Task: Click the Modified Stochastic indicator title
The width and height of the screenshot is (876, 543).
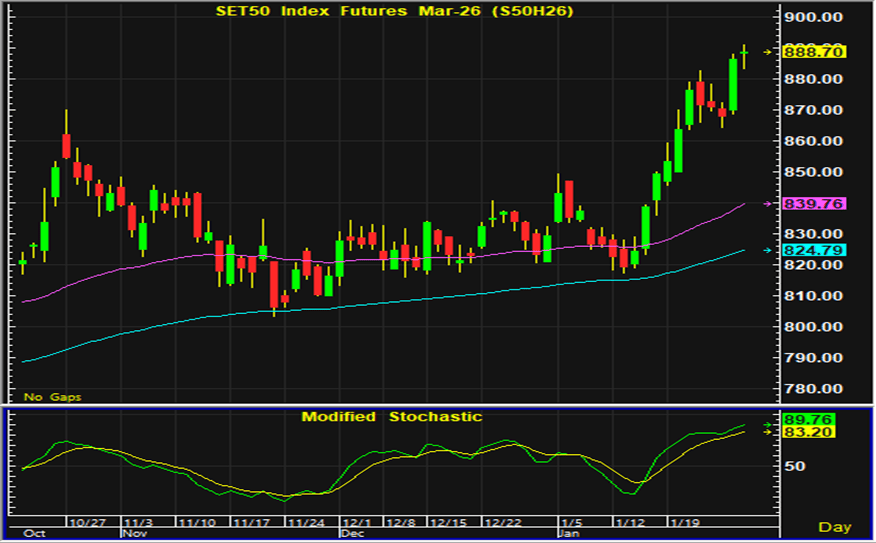Action: [391, 416]
